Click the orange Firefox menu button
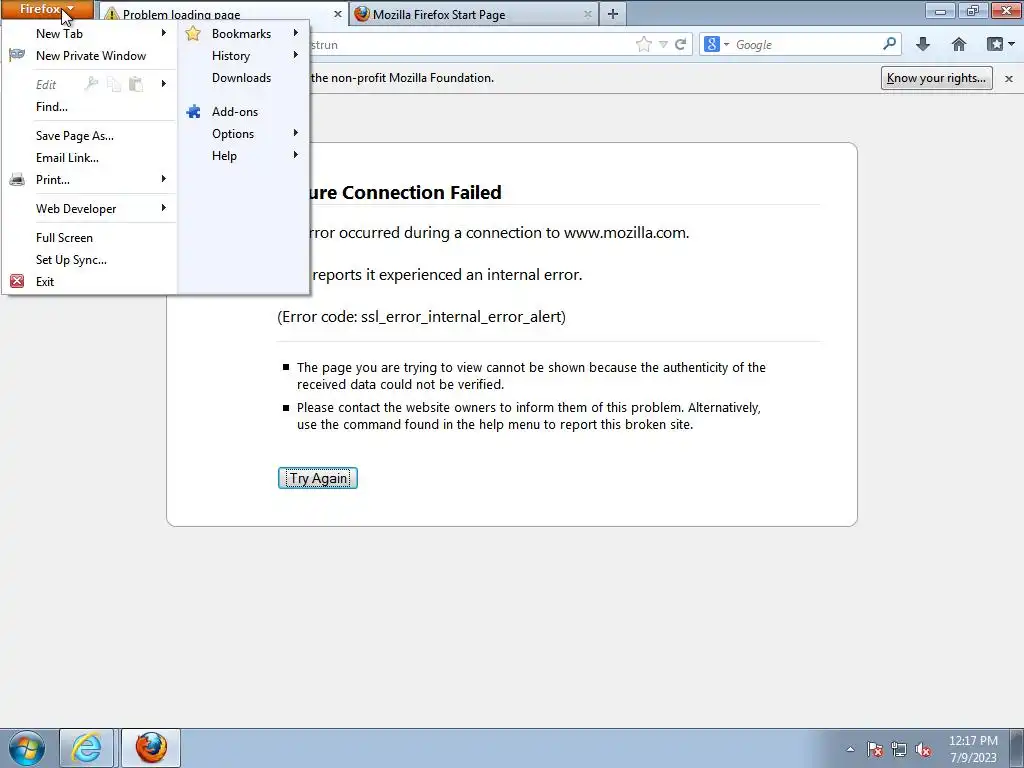 [x=47, y=9]
